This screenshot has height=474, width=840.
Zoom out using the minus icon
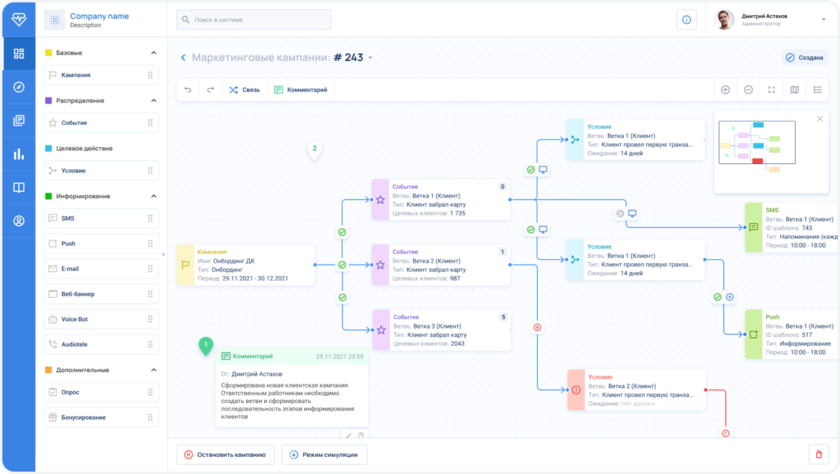tap(748, 90)
